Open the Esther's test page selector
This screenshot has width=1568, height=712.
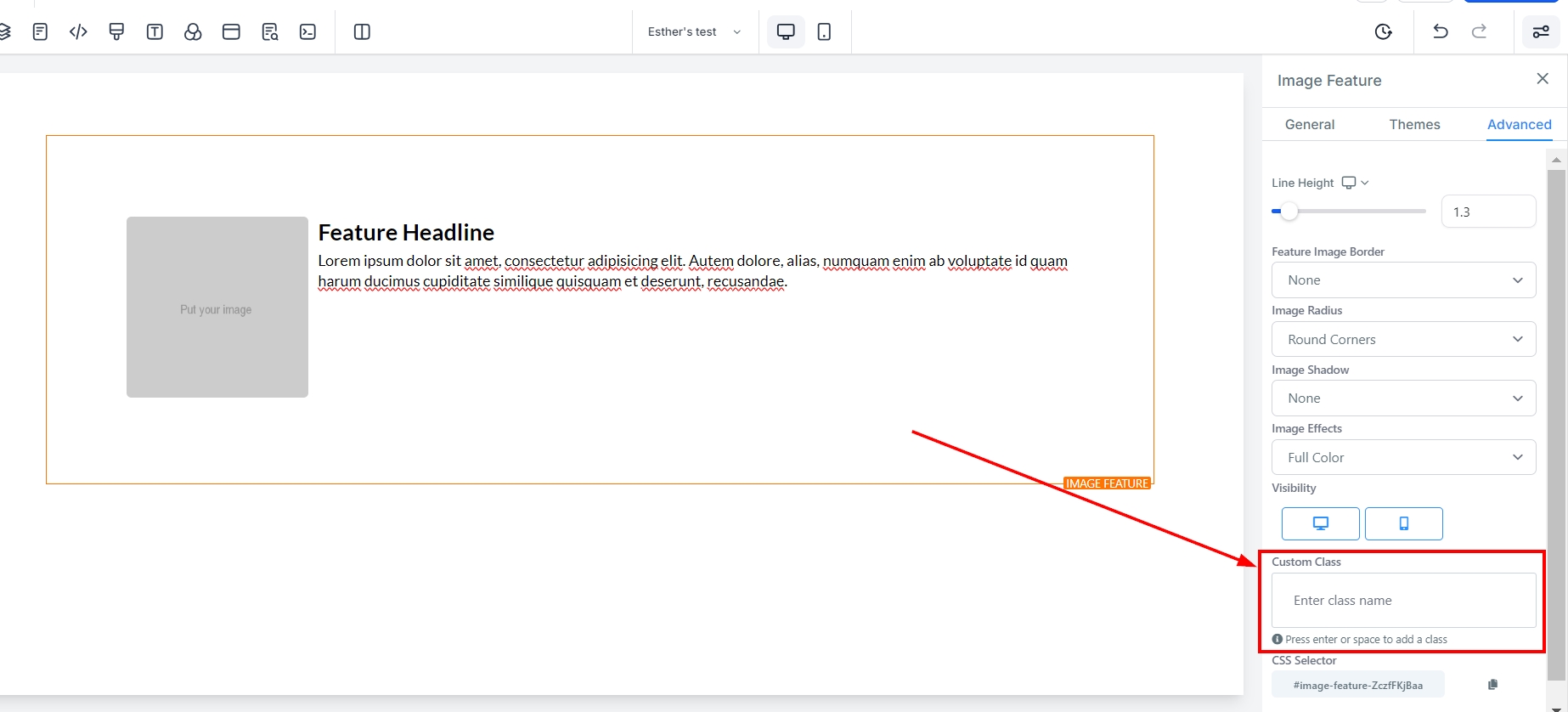694,32
